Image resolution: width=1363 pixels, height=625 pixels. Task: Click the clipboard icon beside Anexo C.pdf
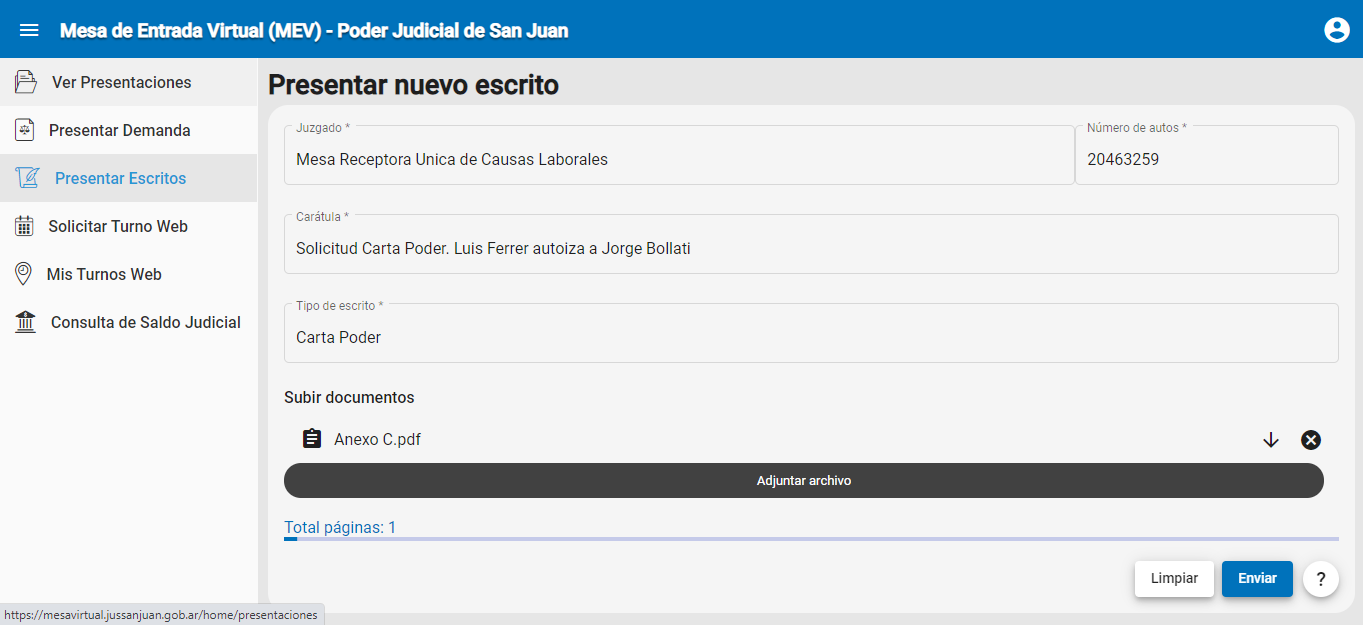click(312, 439)
